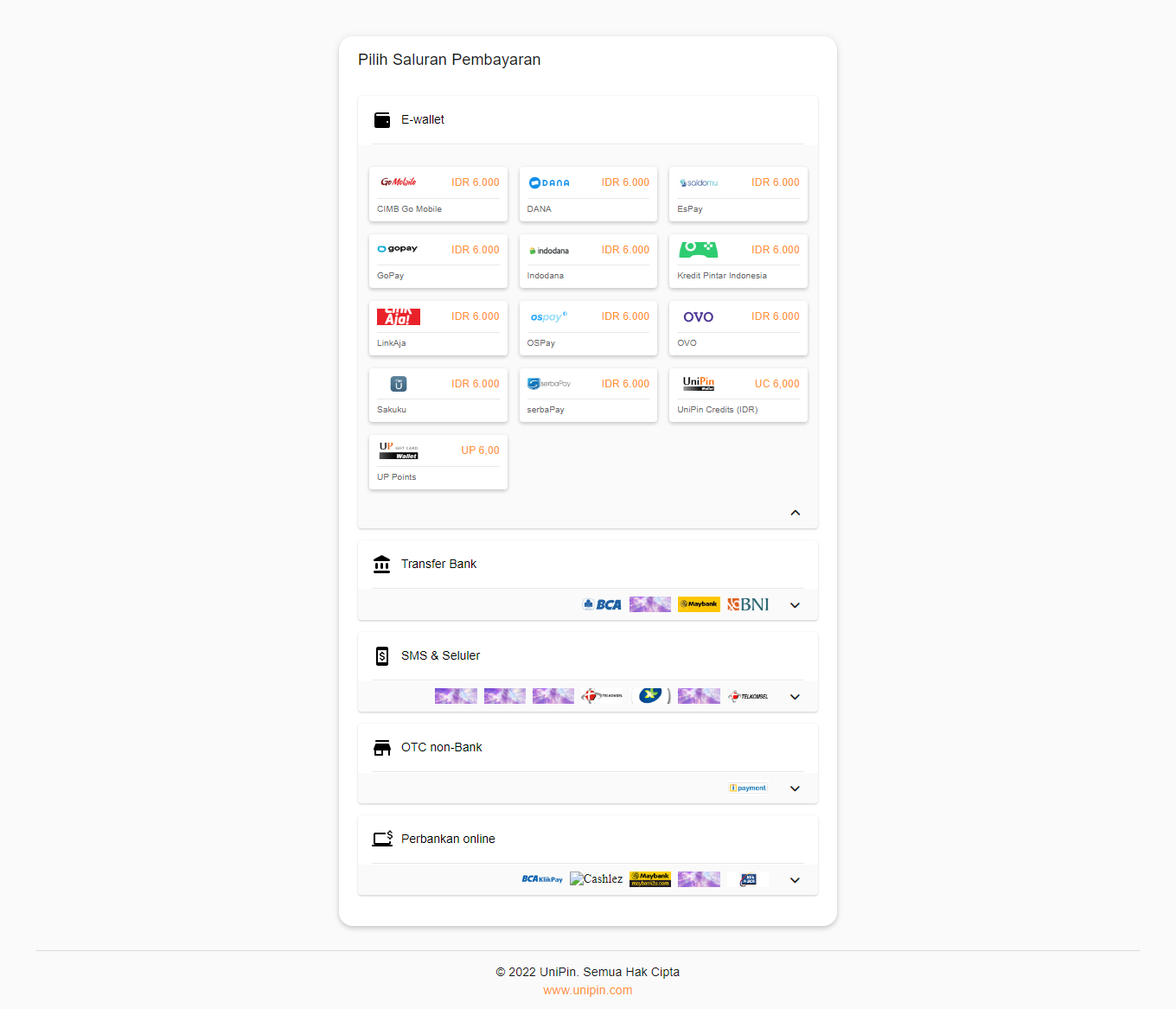Select the OSPay payment card
1176x1009 pixels.
point(588,329)
